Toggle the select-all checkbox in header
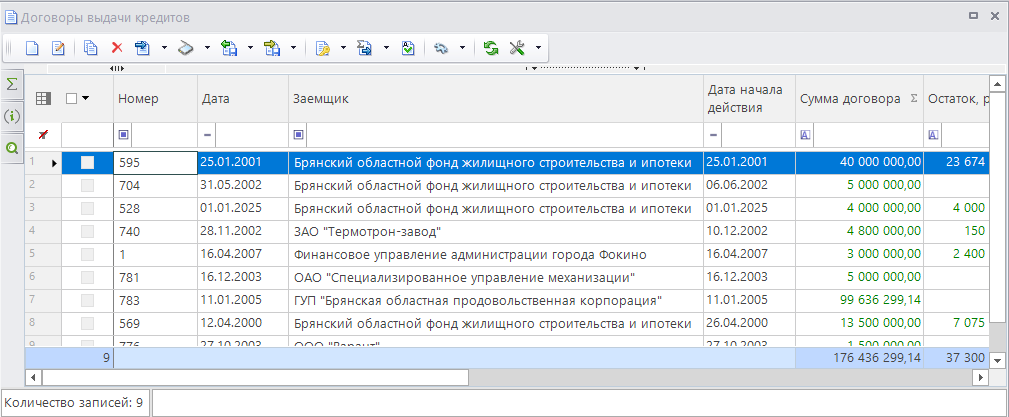The height and width of the screenshot is (417, 1009). point(71,98)
